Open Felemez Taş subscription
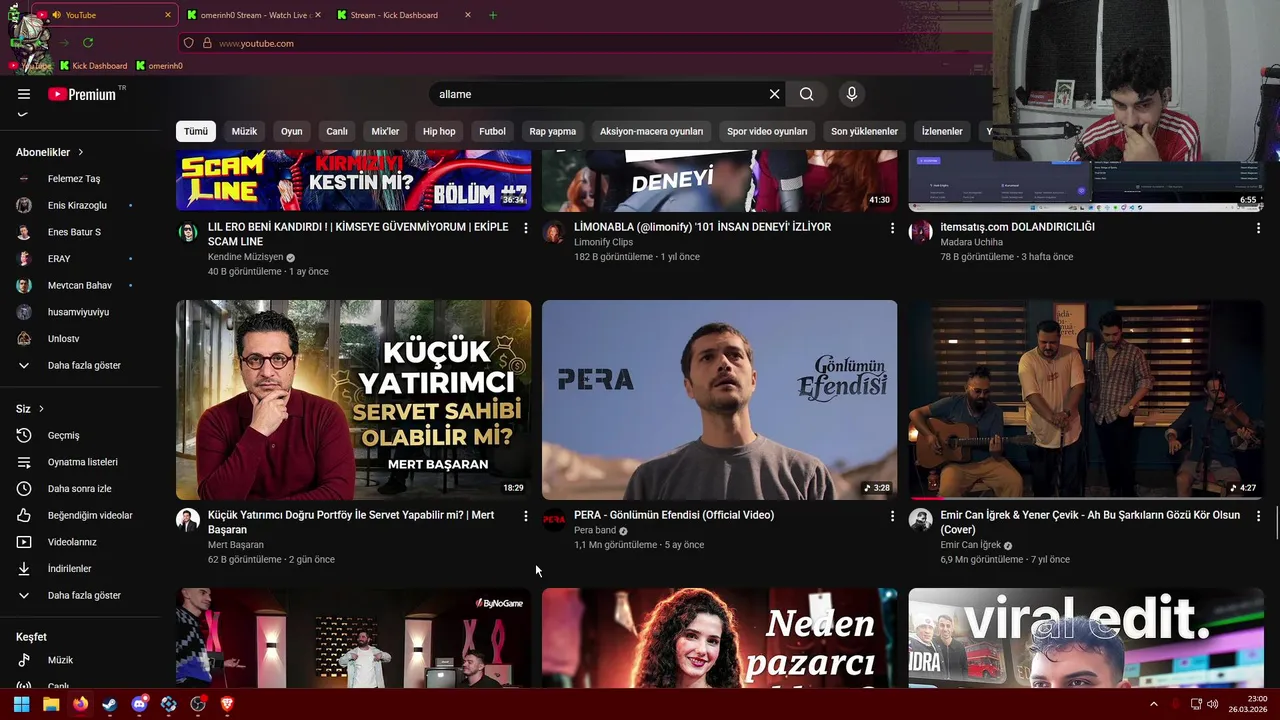This screenshot has width=1280, height=720. pos(80,179)
